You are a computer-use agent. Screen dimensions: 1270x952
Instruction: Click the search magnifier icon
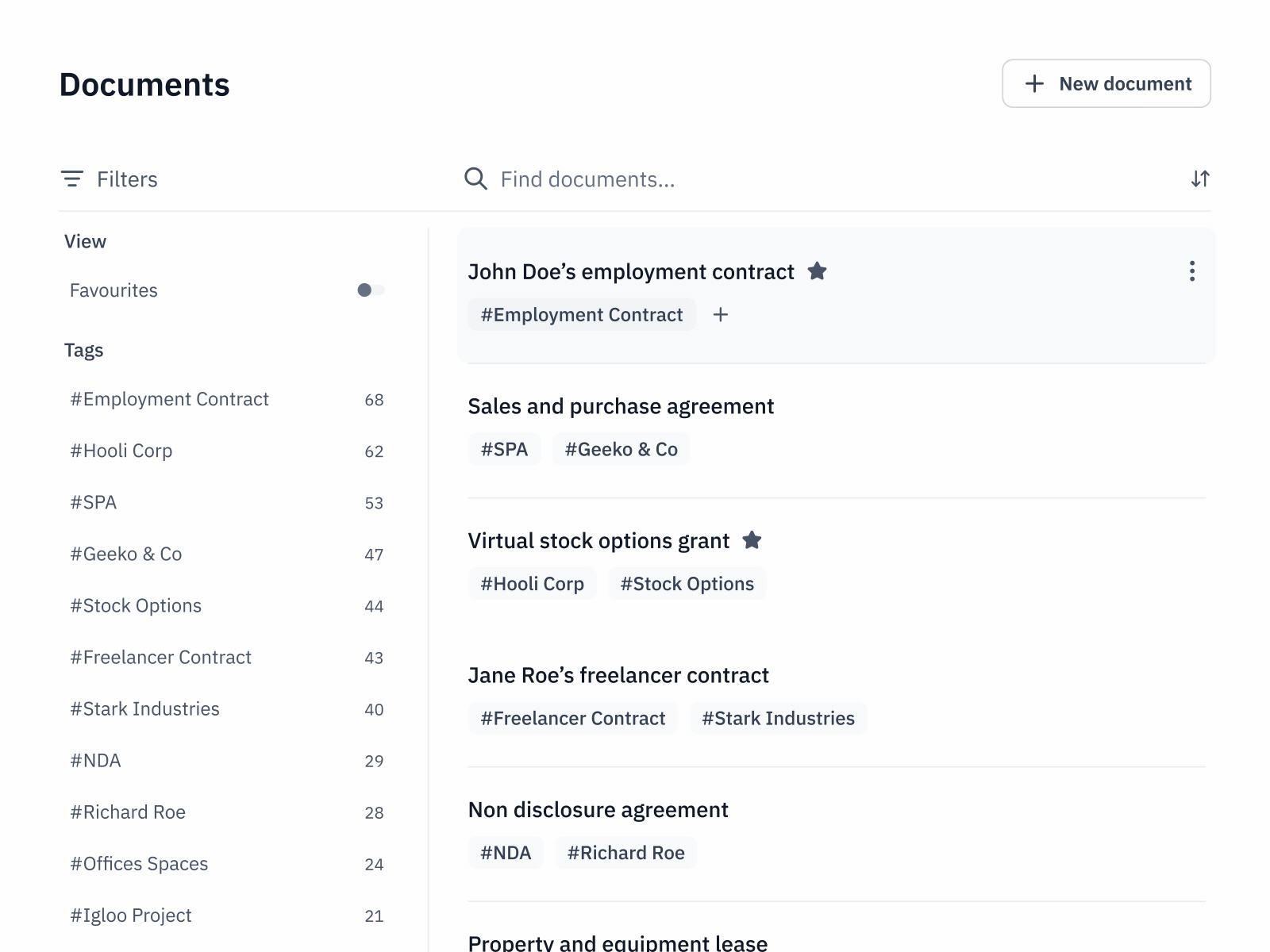pyautogui.click(x=475, y=179)
